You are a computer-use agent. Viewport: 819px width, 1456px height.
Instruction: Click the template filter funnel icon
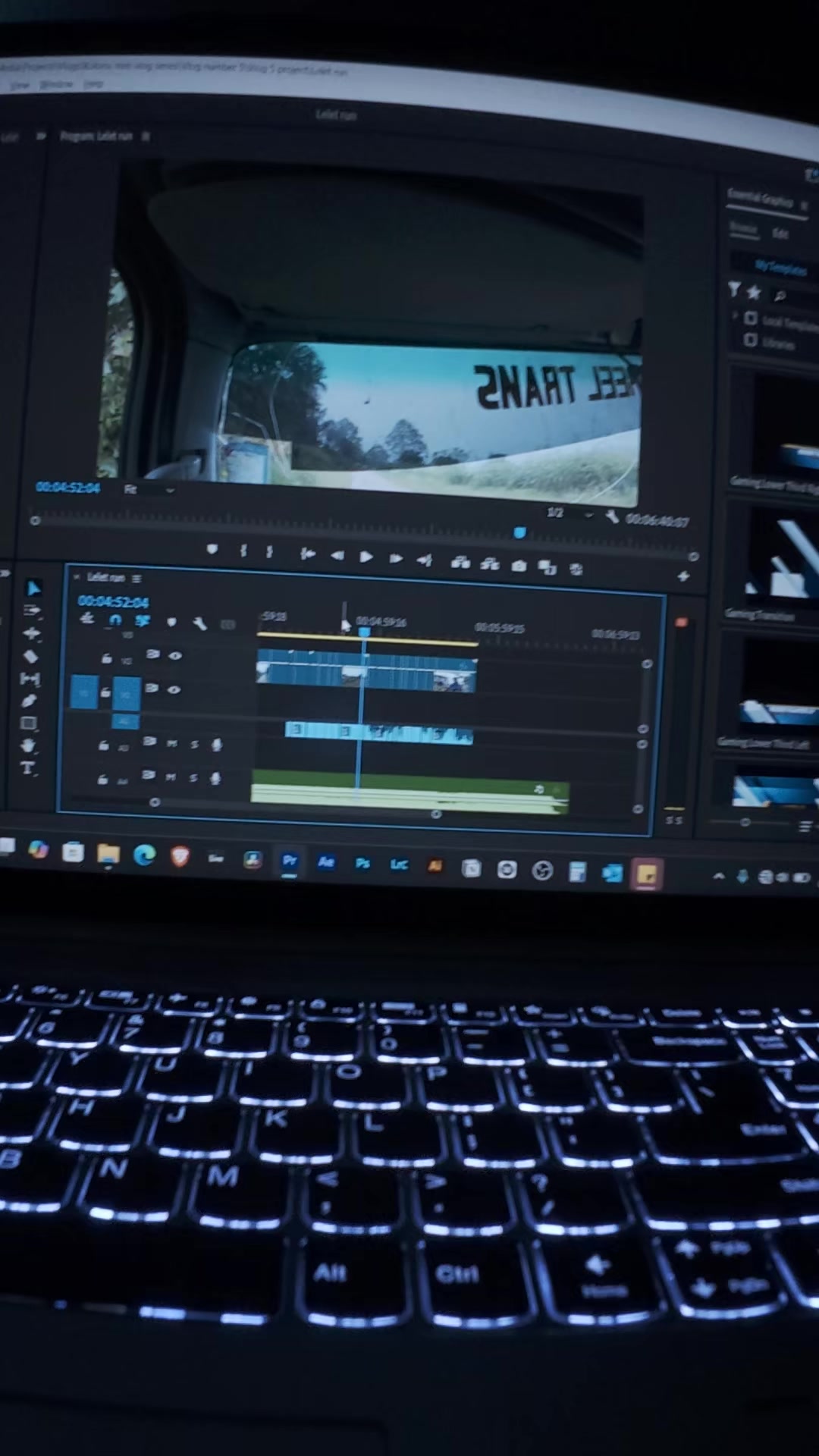point(734,289)
